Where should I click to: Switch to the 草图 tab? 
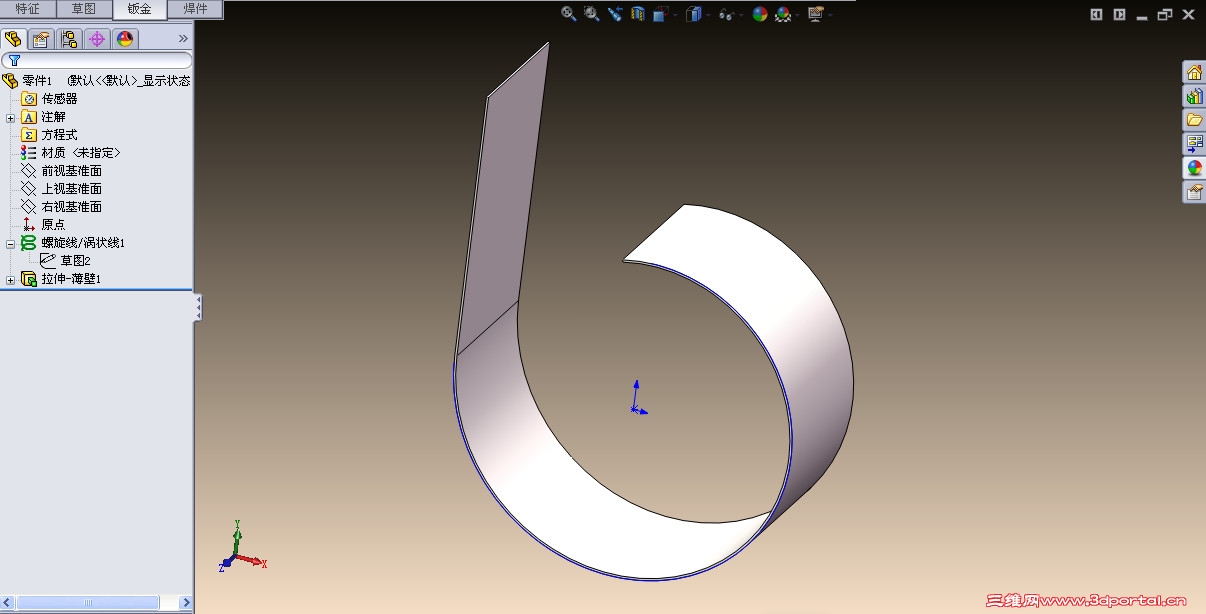[84, 9]
